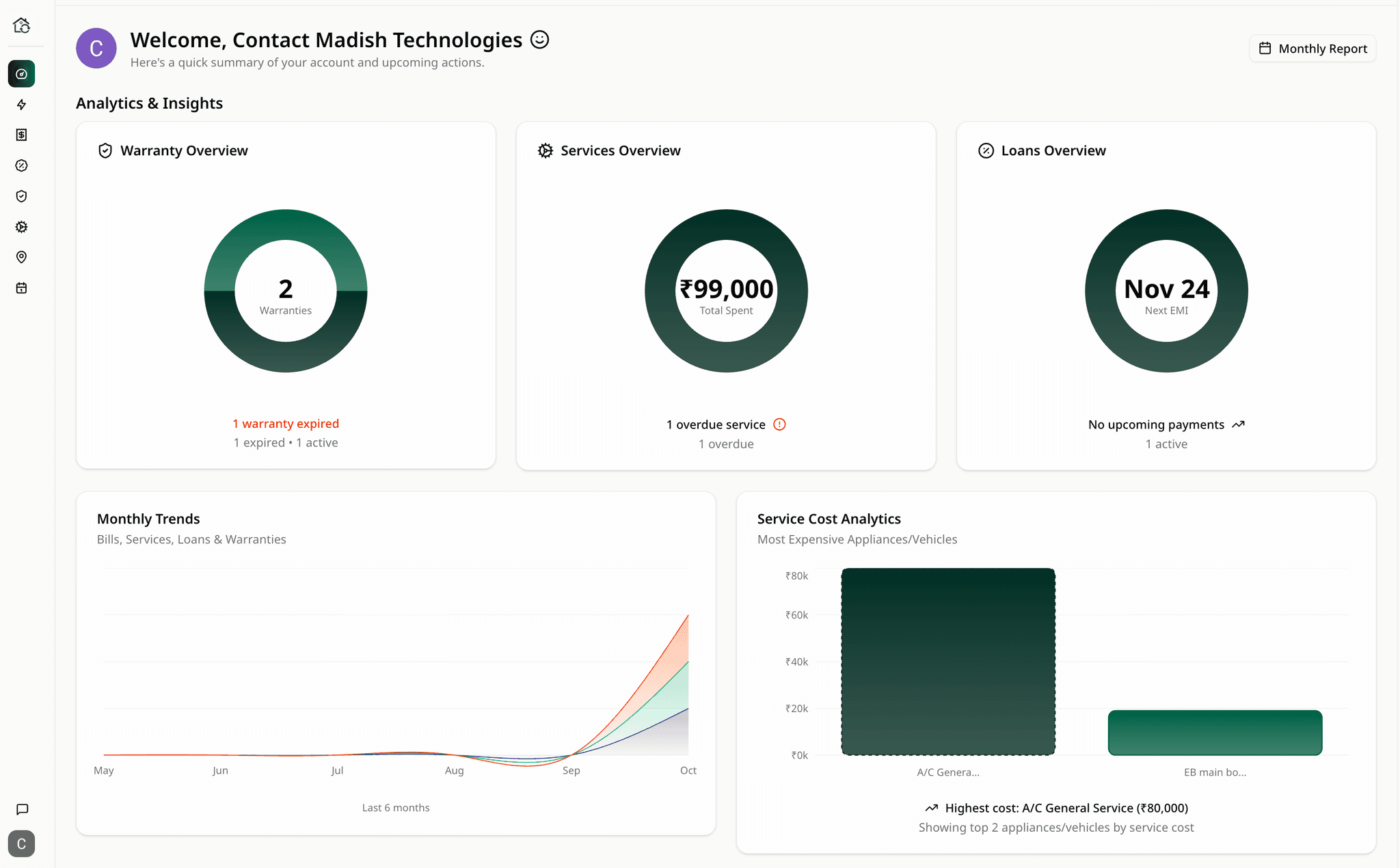
Task: Click the Warranty Overview shield badge icon
Action: click(x=105, y=150)
